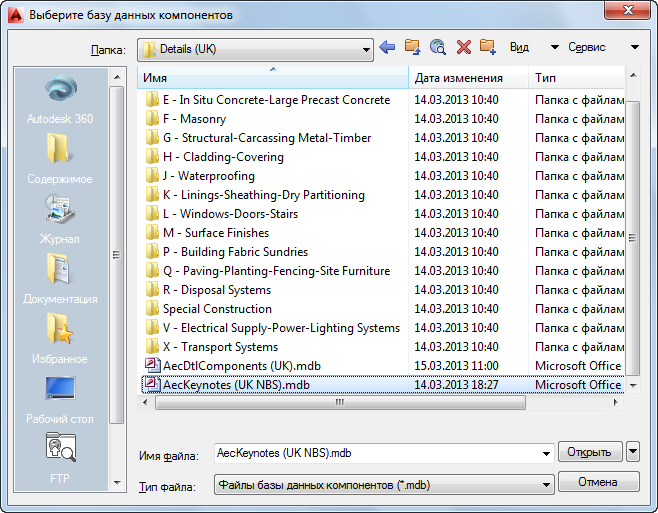Click the Открыть button
This screenshot has width=658, height=513.
(x=590, y=452)
